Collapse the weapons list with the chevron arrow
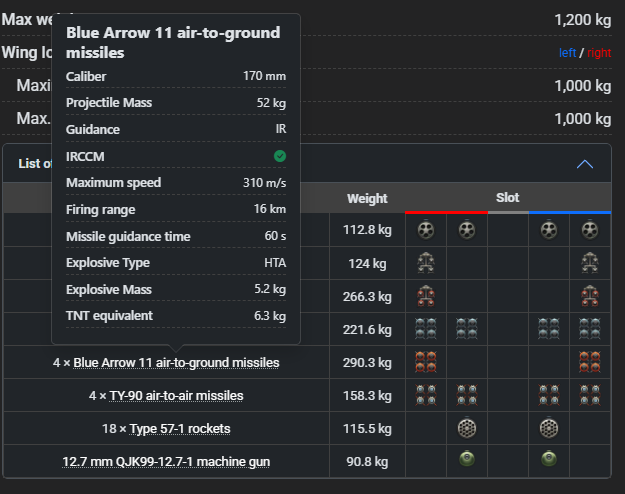 585,164
